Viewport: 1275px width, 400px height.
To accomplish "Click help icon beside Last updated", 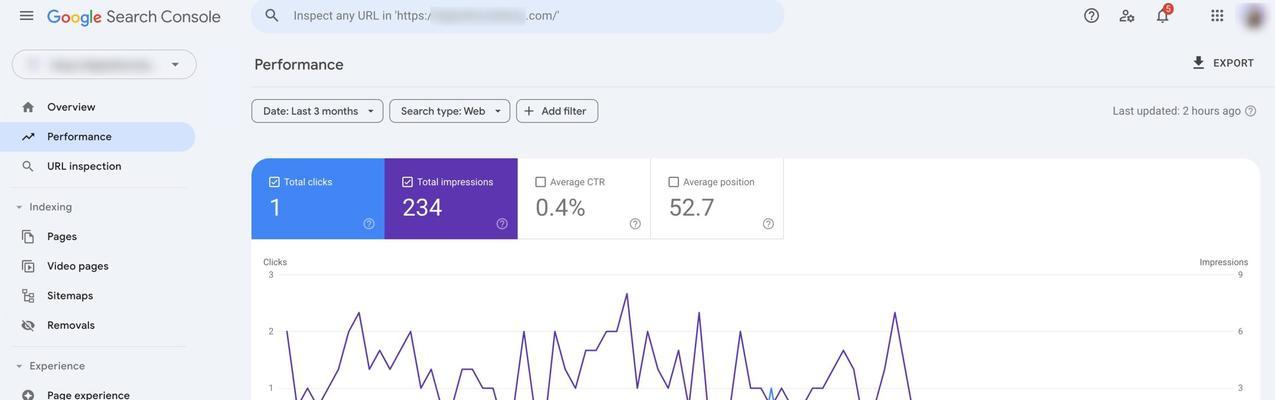I will 1251,111.
